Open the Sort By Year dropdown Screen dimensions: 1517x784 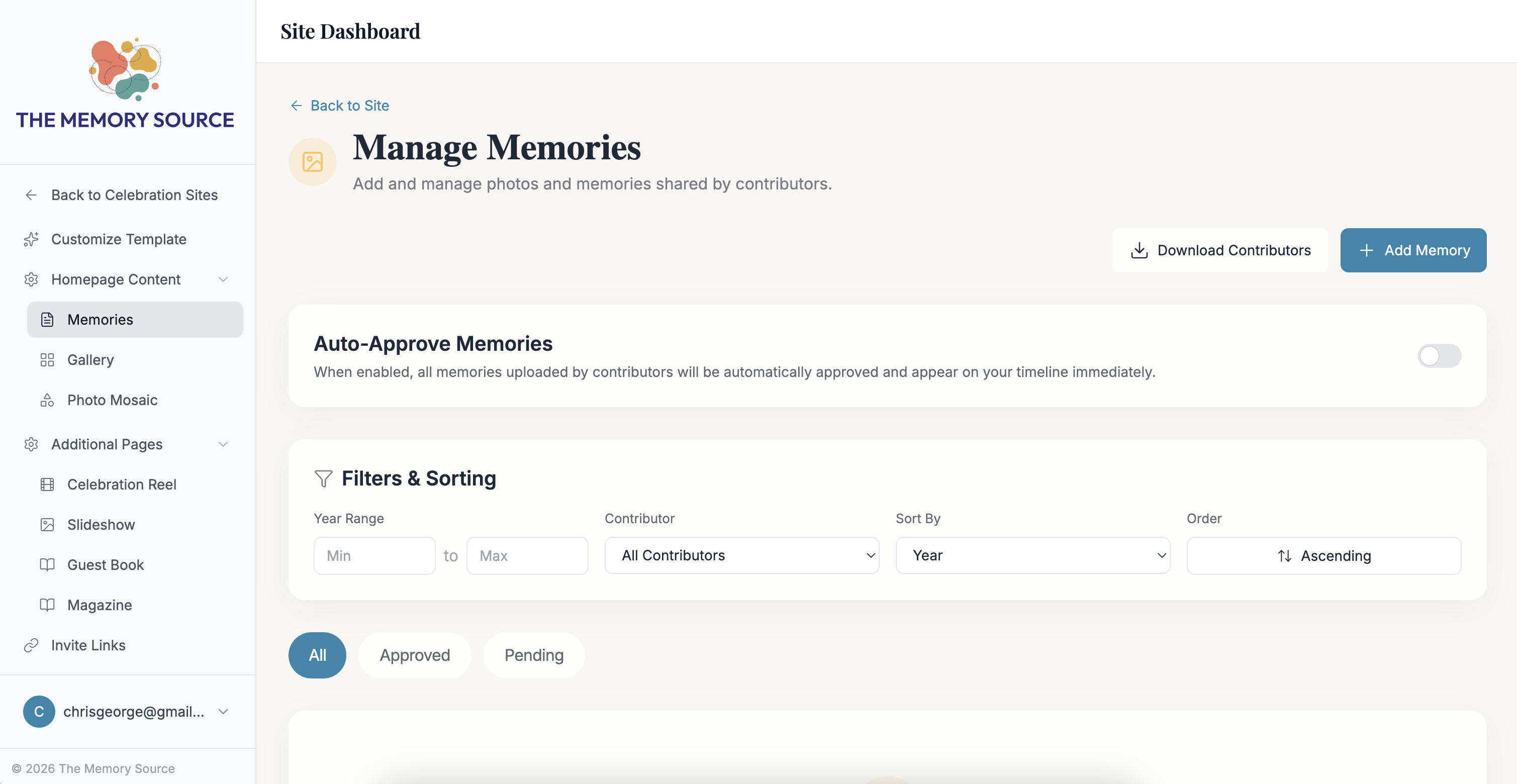coord(1032,555)
